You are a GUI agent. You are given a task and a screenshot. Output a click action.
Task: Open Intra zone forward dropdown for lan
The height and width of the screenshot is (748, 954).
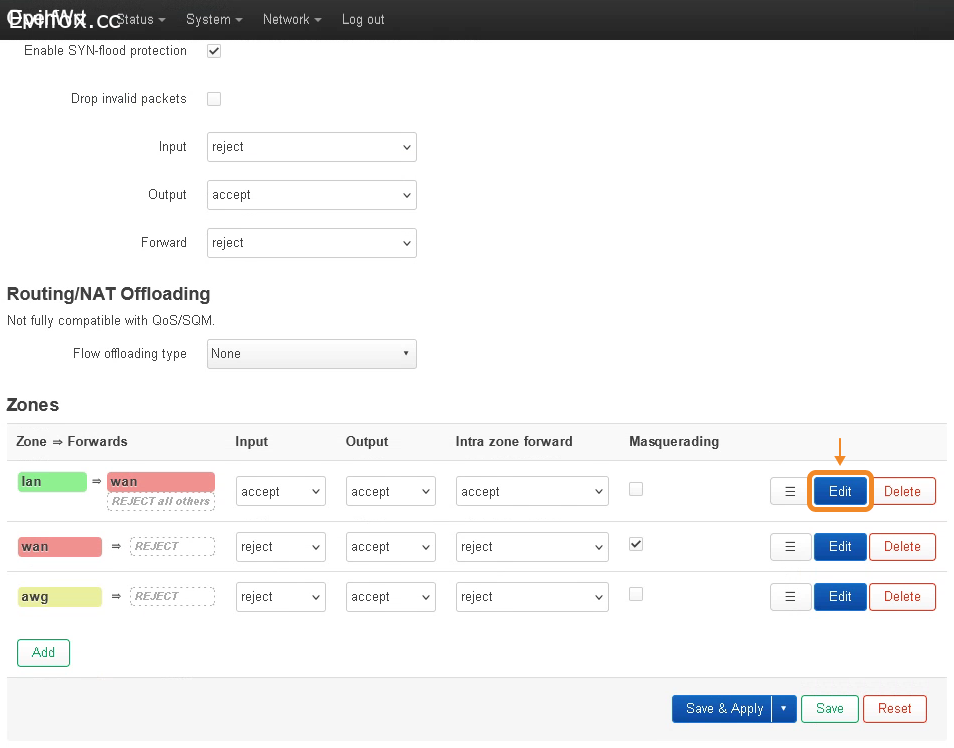[532, 492]
